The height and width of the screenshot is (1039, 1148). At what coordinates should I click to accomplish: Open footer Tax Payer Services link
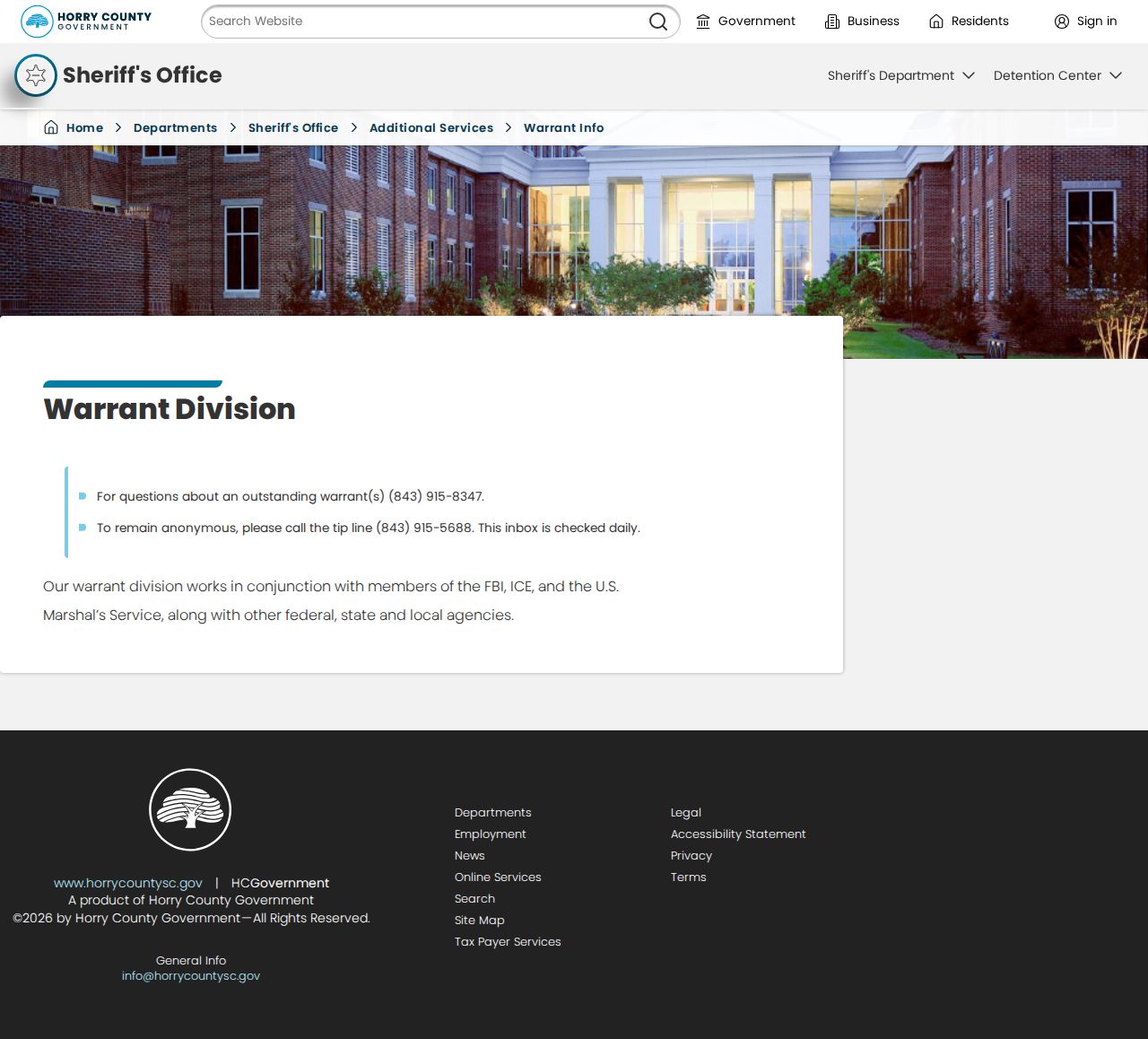[508, 942]
